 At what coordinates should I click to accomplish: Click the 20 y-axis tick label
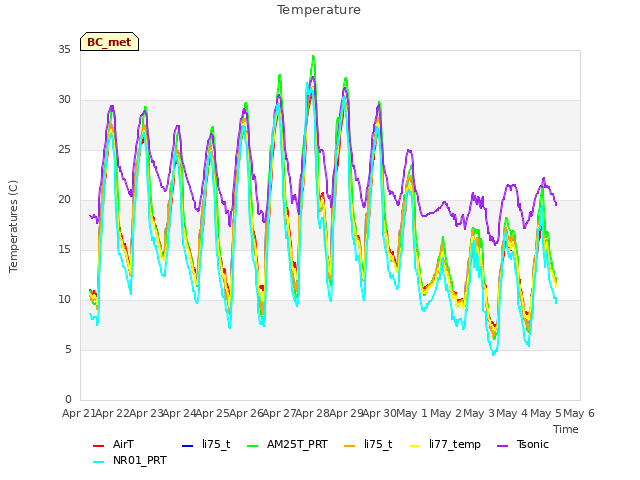(x=64, y=200)
